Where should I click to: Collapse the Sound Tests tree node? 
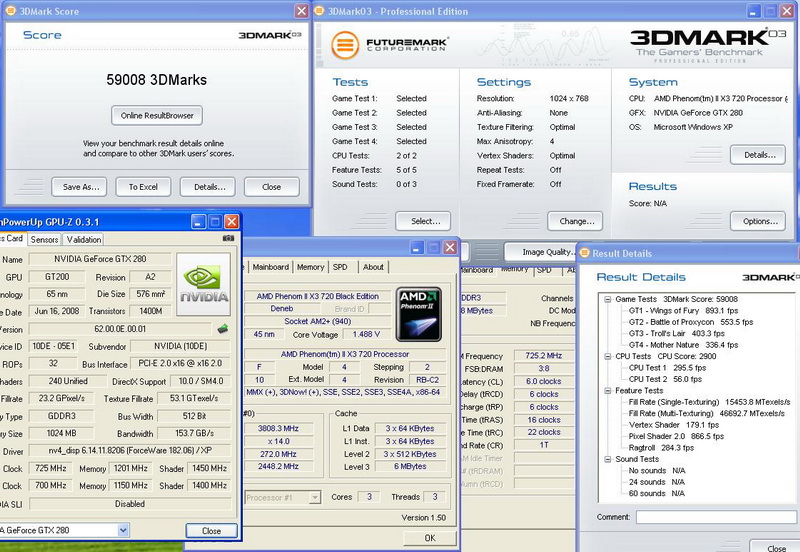tap(608, 459)
